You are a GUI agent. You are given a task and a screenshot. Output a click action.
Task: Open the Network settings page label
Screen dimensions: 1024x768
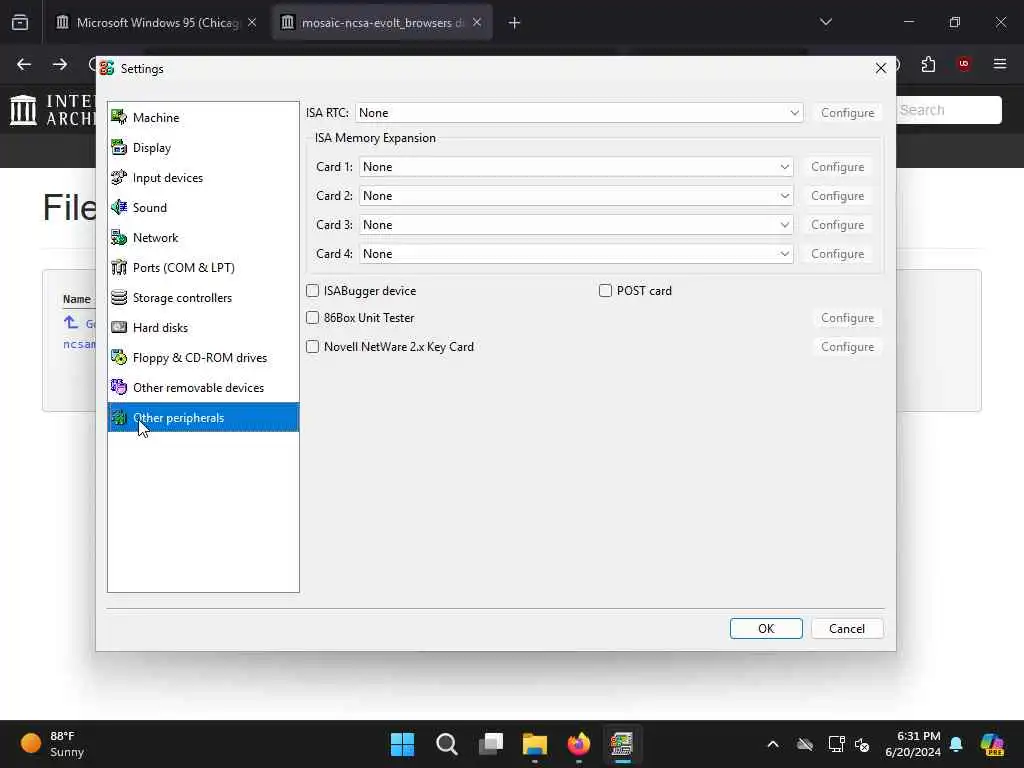[x=155, y=238]
